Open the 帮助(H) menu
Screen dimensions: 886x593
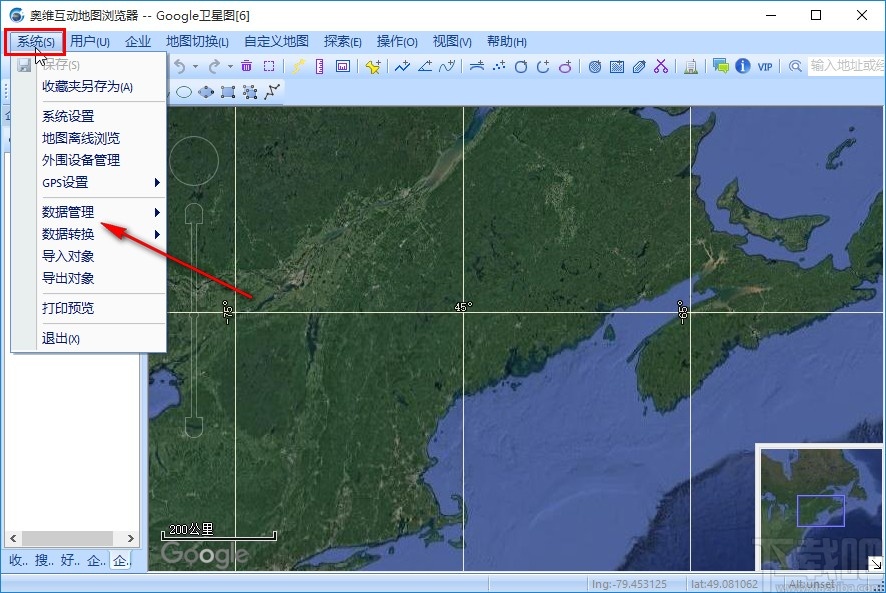click(x=507, y=42)
